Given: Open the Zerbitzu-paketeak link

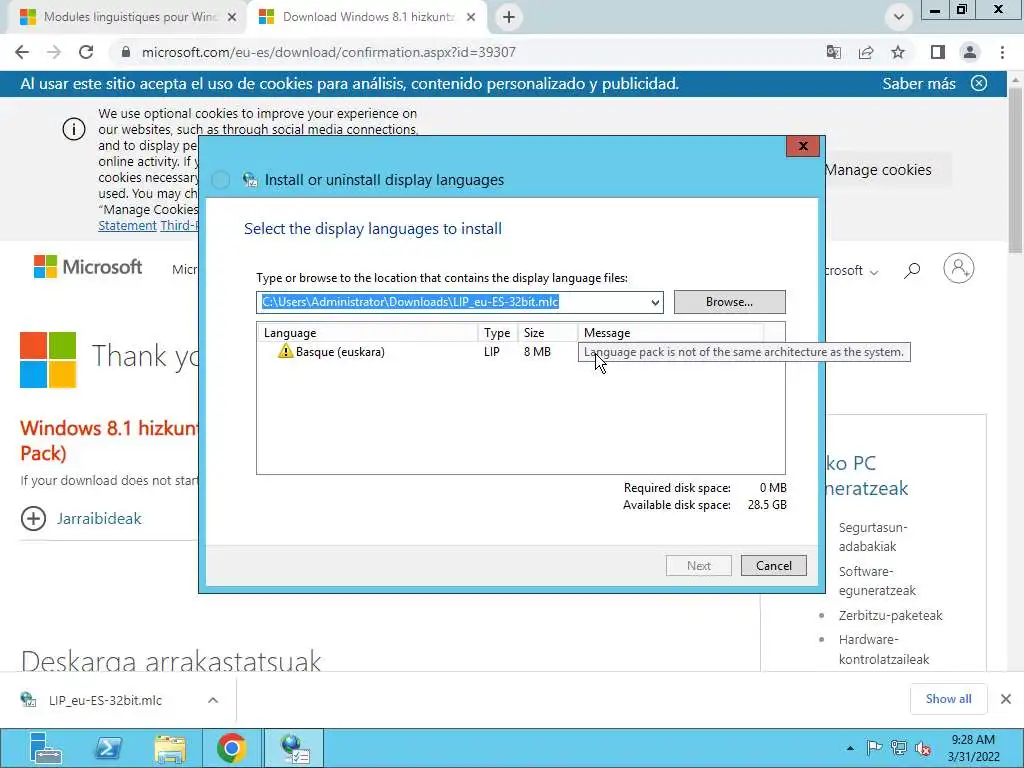Looking at the screenshot, I should (x=890, y=615).
